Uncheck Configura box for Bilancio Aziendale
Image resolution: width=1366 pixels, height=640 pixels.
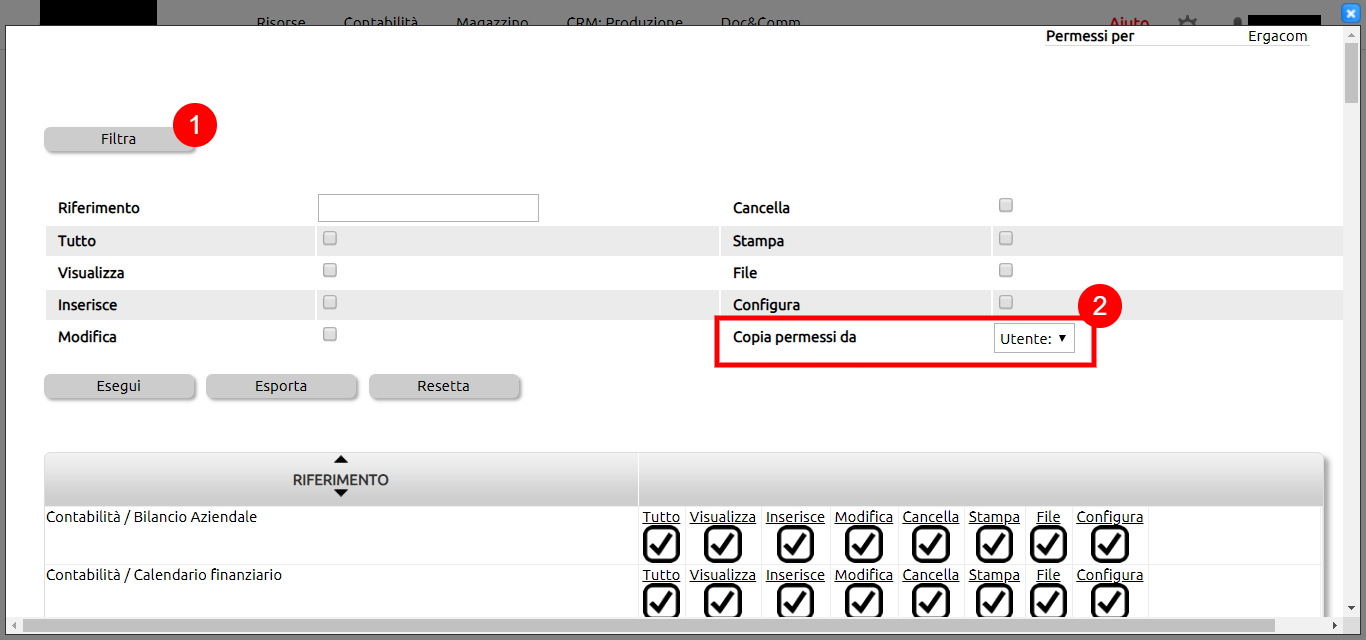click(x=1110, y=544)
